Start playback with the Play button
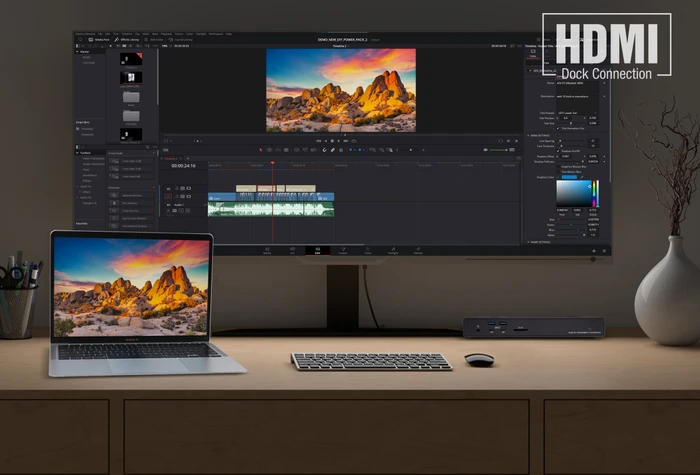 pyautogui.click(x=338, y=141)
